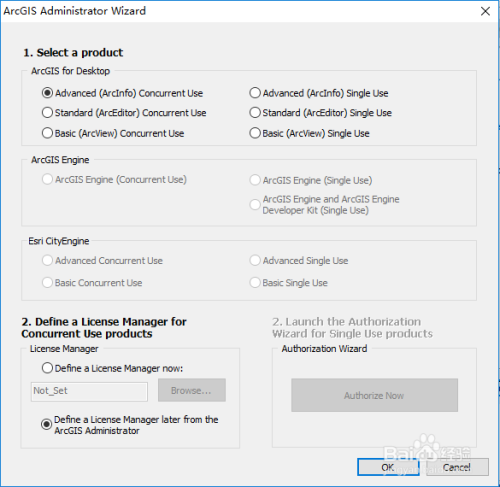Click the Cancel button
Image resolution: width=500 pixels, height=487 pixels.
[457, 467]
